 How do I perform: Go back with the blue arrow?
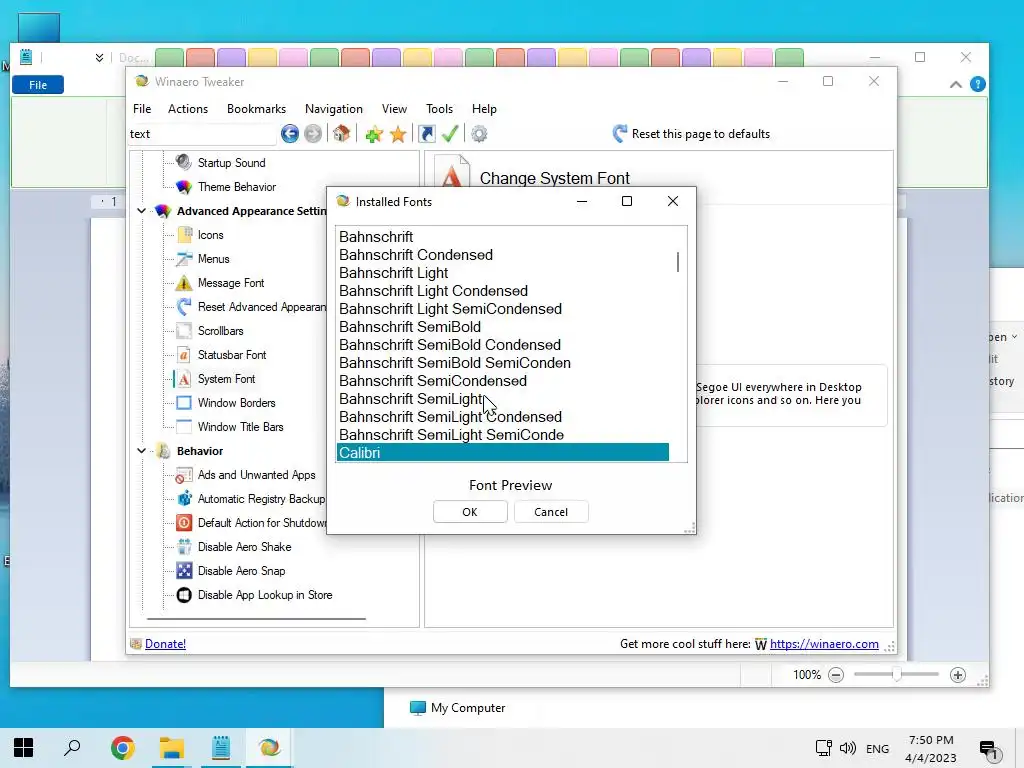(290, 134)
